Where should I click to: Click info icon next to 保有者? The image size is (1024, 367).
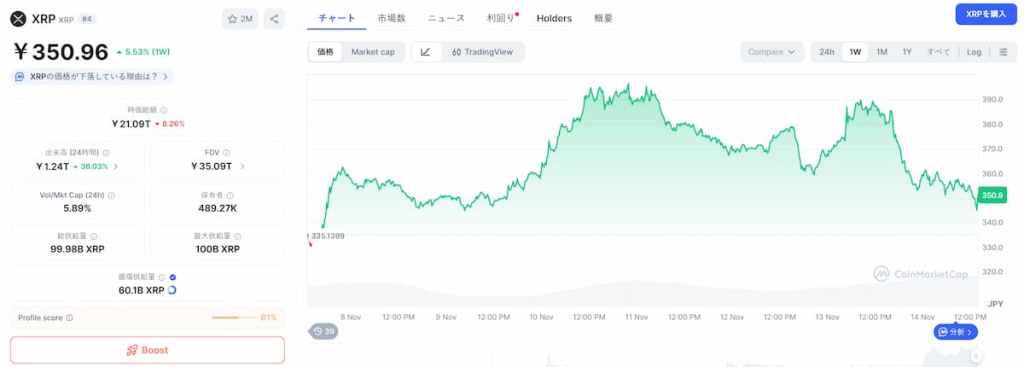pos(230,195)
